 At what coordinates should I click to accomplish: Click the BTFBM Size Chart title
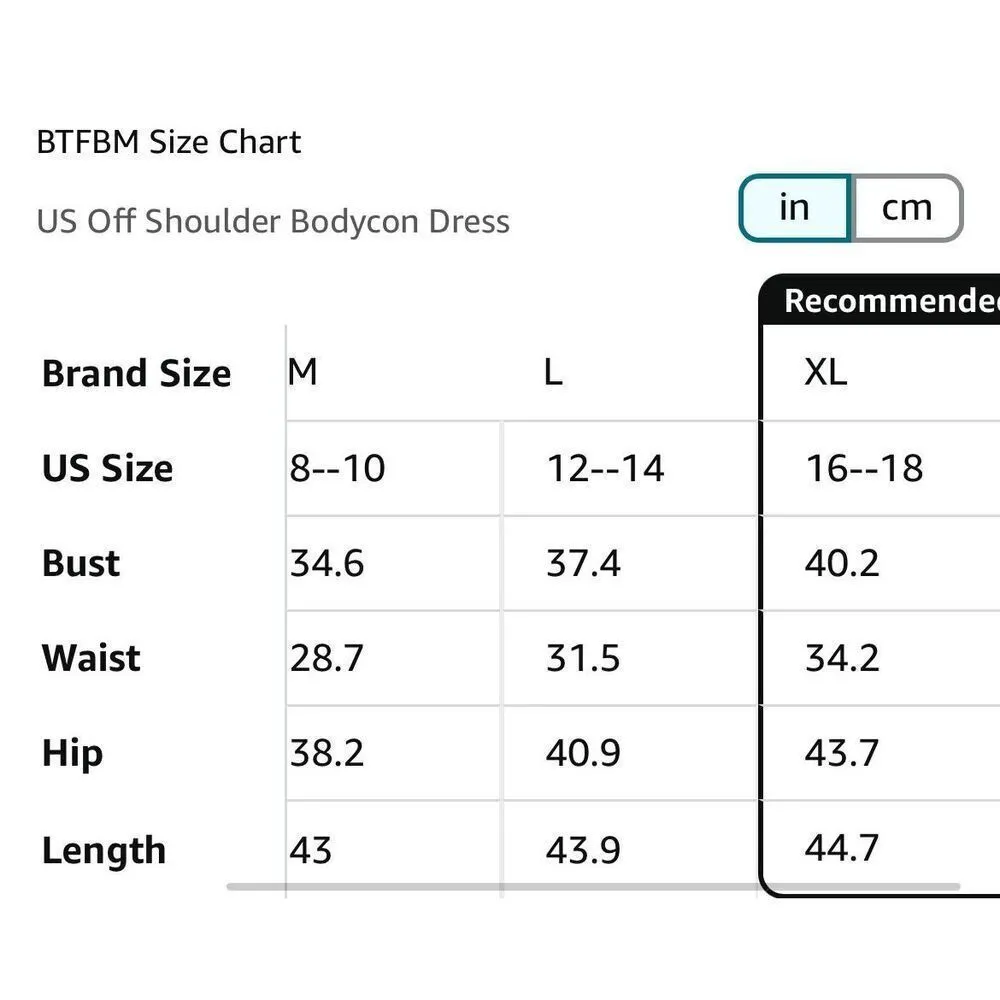click(x=168, y=142)
